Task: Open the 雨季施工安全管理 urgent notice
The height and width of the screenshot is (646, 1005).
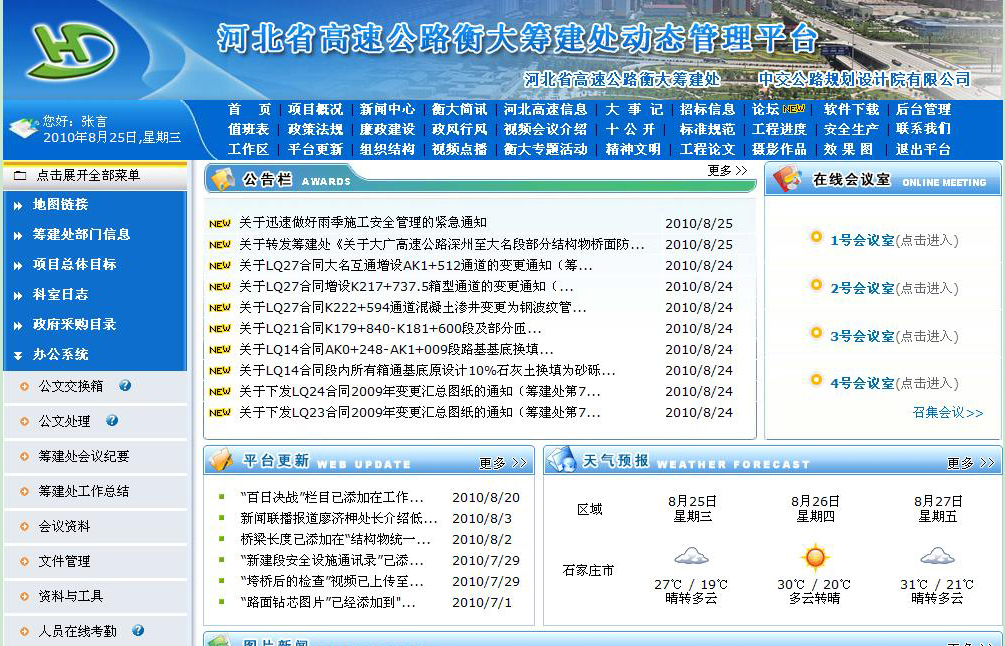Action: click(x=362, y=223)
